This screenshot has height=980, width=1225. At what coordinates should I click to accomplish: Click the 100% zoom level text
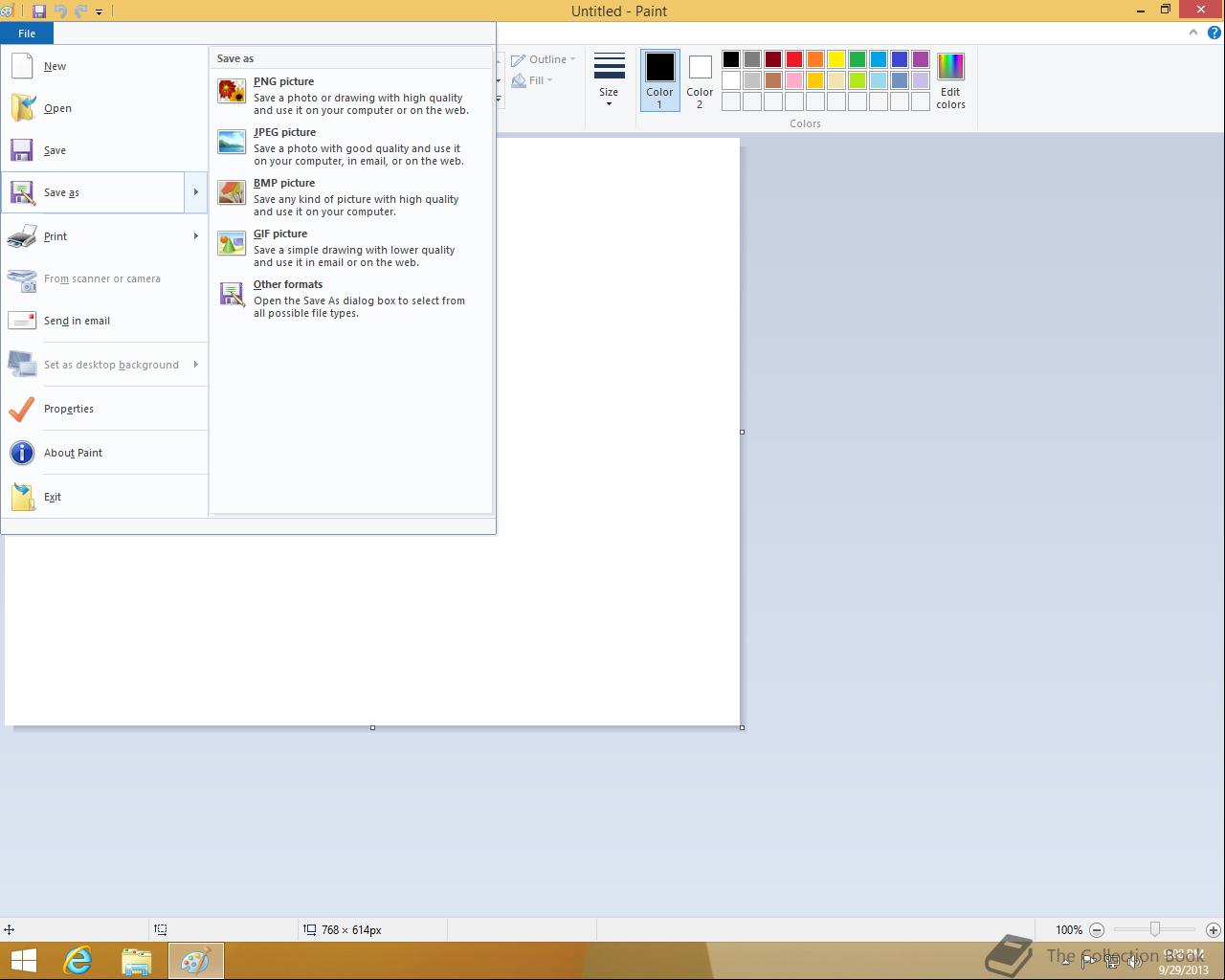[x=1069, y=930]
